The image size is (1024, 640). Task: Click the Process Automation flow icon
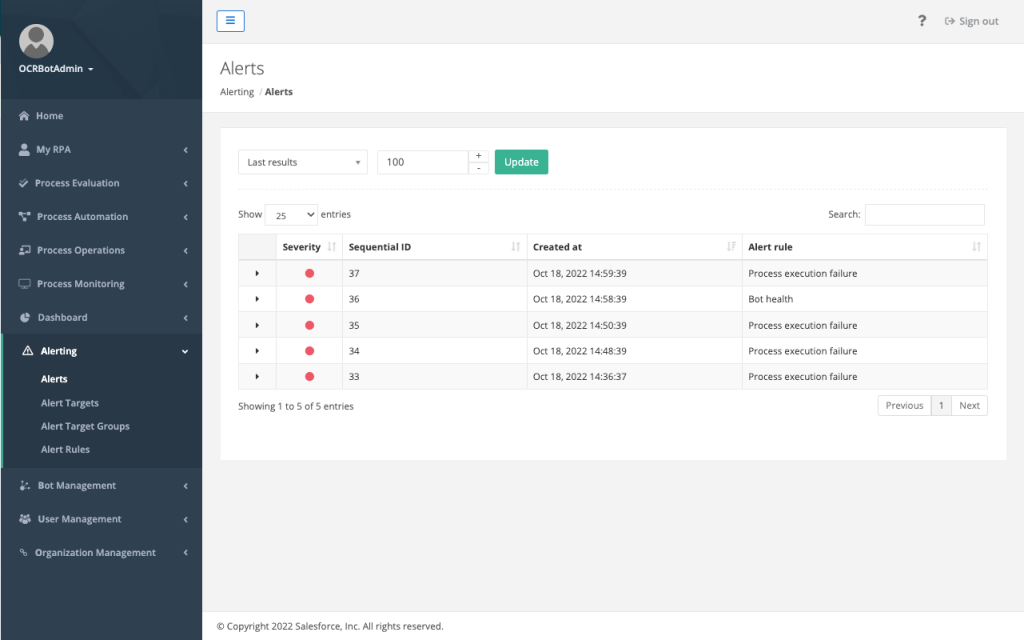click(x=24, y=217)
